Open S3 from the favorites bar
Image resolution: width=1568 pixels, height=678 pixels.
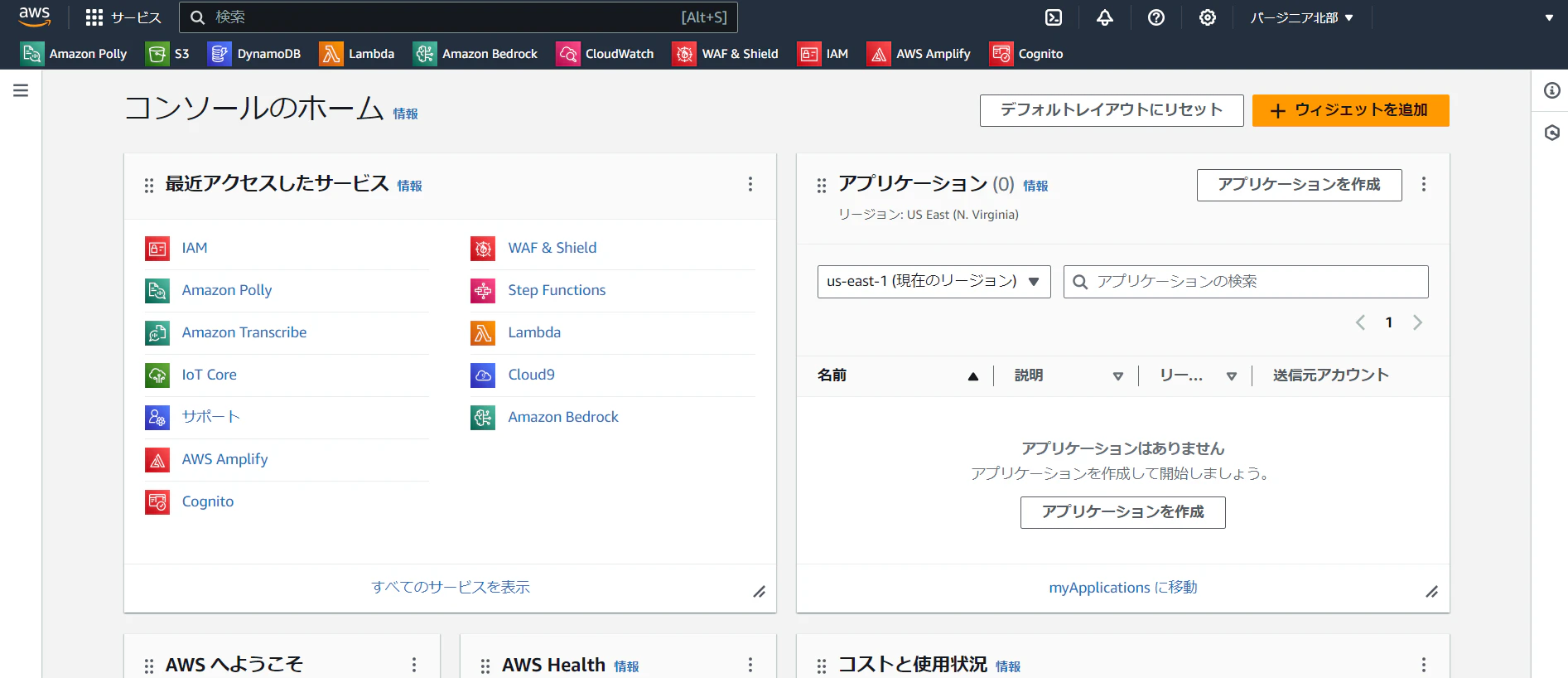tap(167, 54)
